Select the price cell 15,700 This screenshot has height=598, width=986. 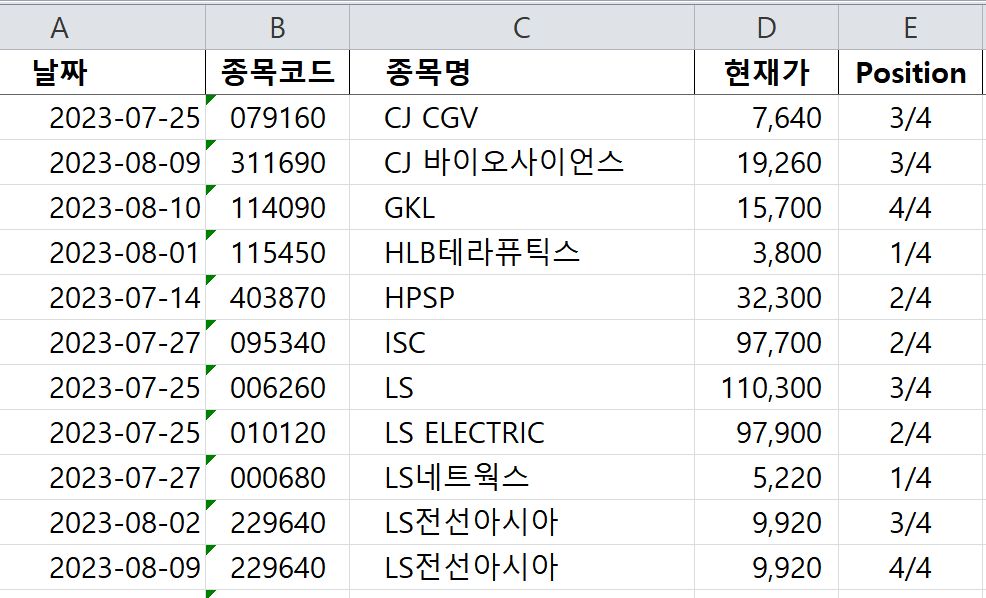[x=766, y=208]
